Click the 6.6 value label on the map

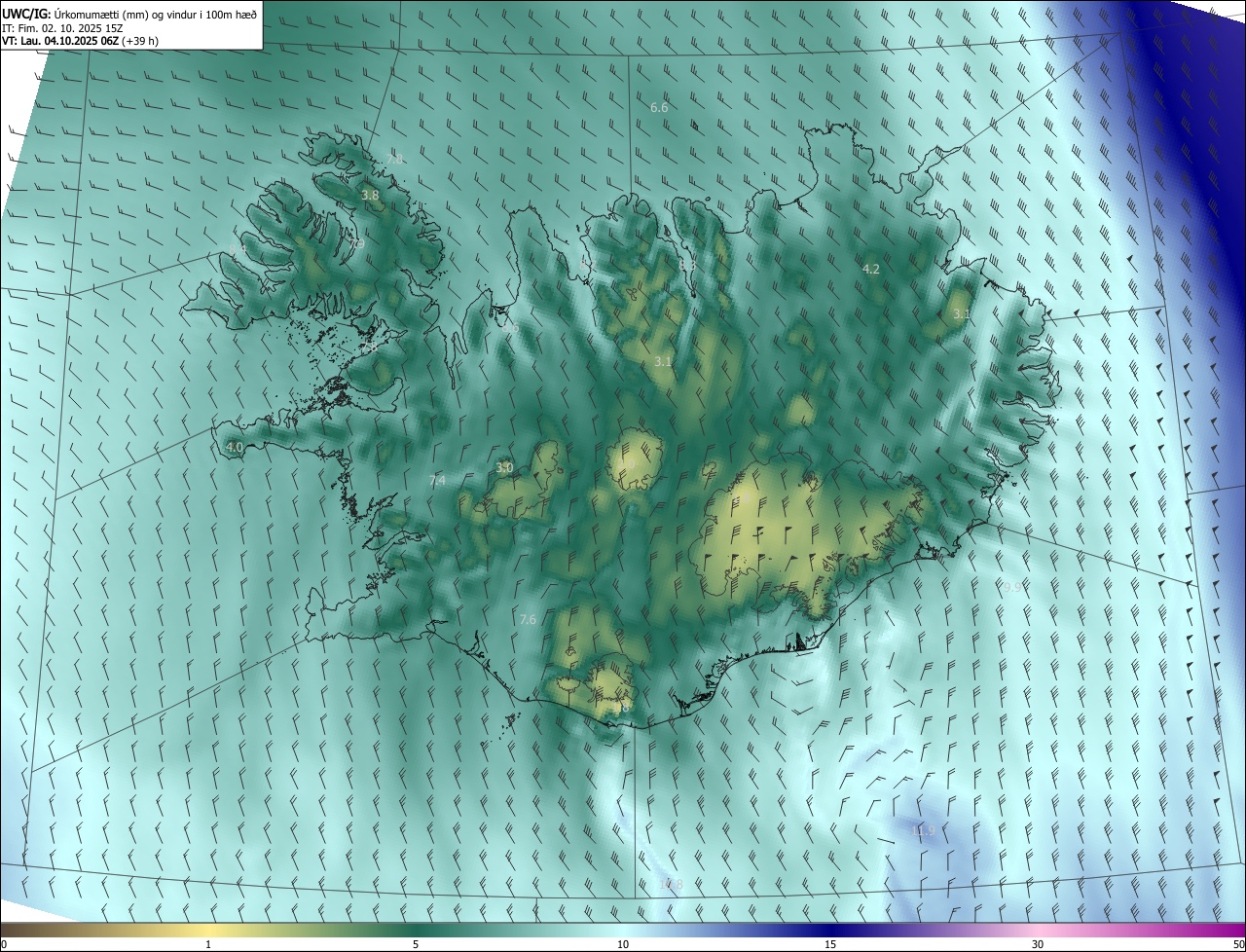coord(659,107)
